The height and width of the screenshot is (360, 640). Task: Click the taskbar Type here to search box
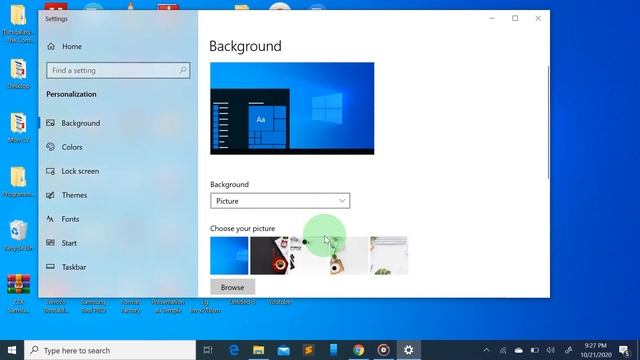(x=110, y=350)
